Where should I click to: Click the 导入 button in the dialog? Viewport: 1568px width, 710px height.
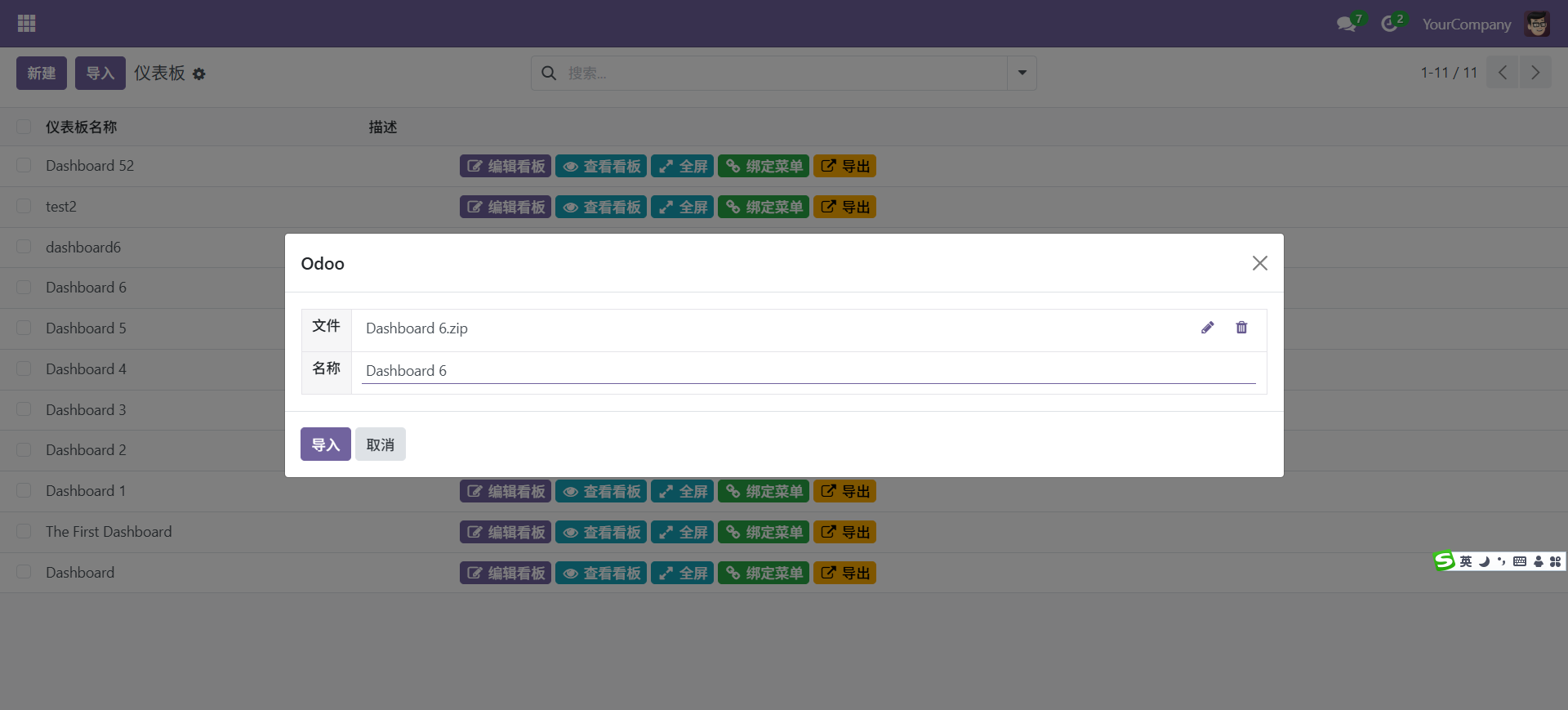point(325,444)
